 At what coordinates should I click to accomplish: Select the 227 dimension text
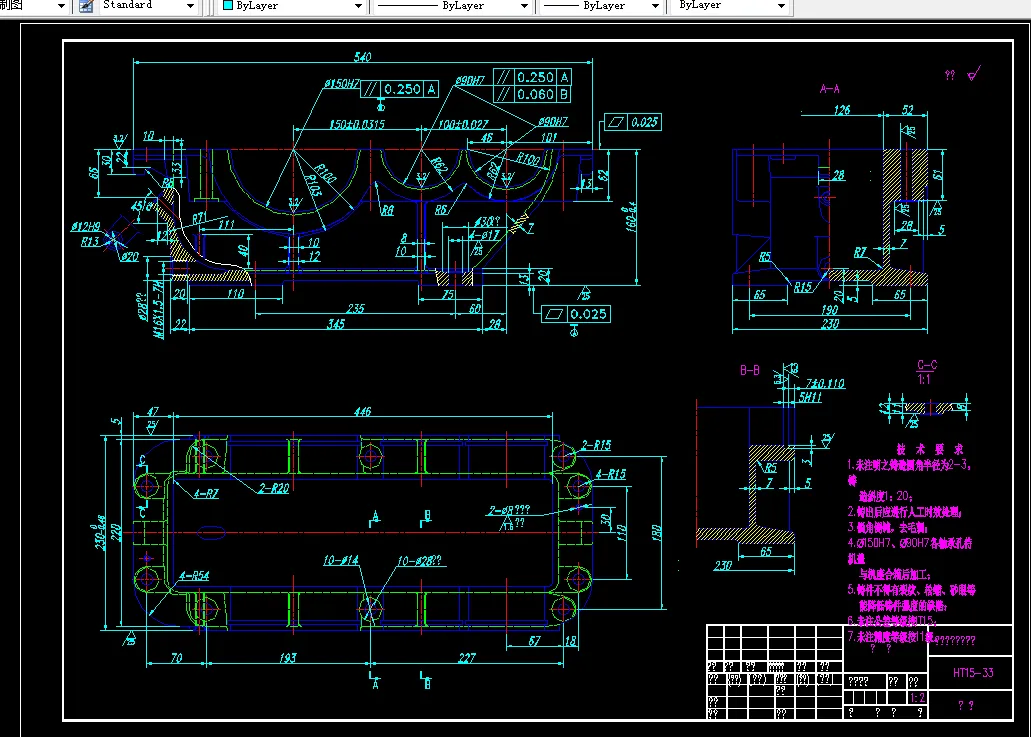click(x=467, y=657)
